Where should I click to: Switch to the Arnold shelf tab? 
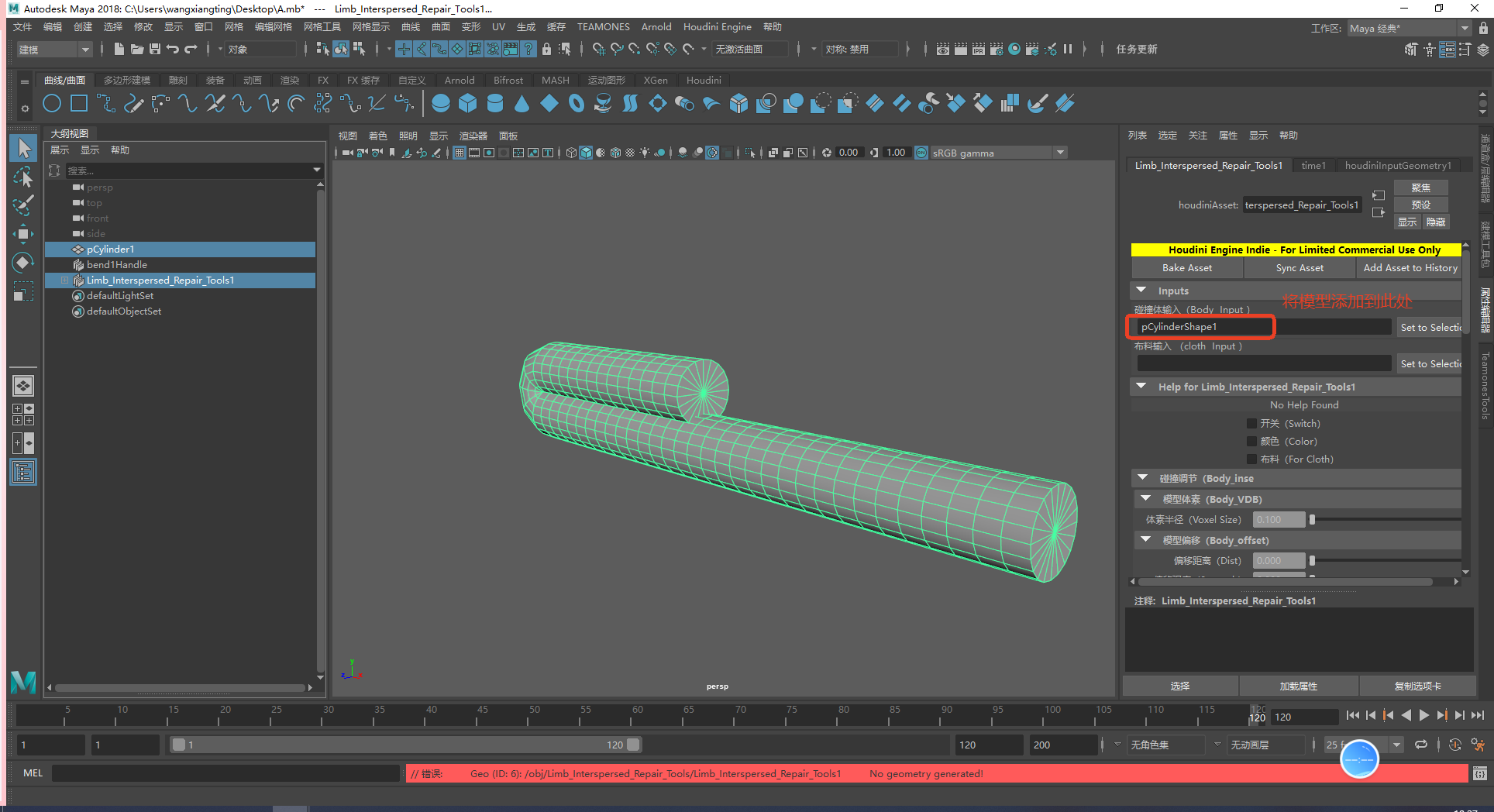pyautogui.click(x=459, y=80)
